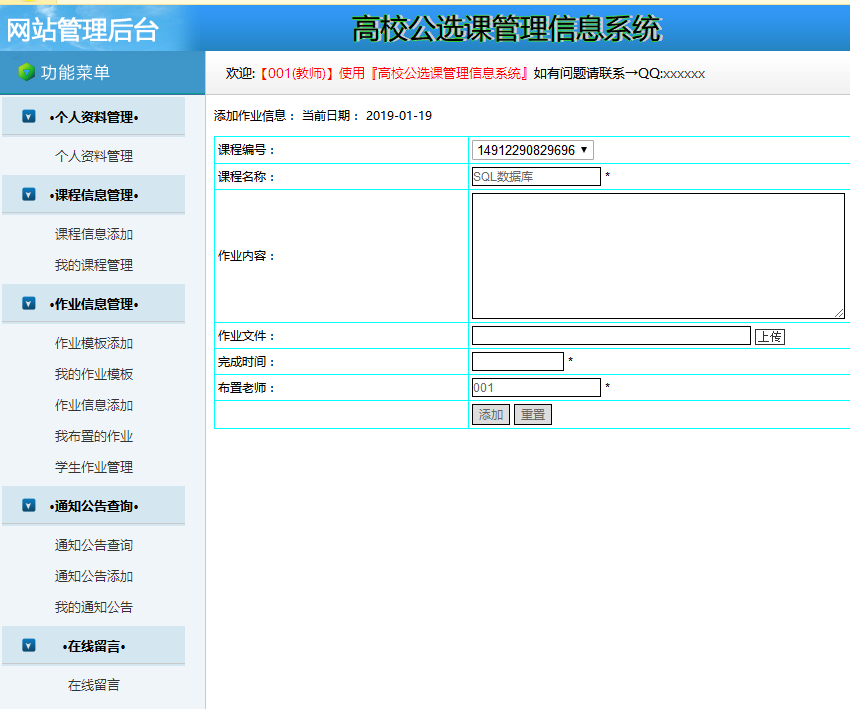Open 个人资料管理 link in sidebar
The width and height of the screenshot is (850, 709).
(x=94, y=156)
